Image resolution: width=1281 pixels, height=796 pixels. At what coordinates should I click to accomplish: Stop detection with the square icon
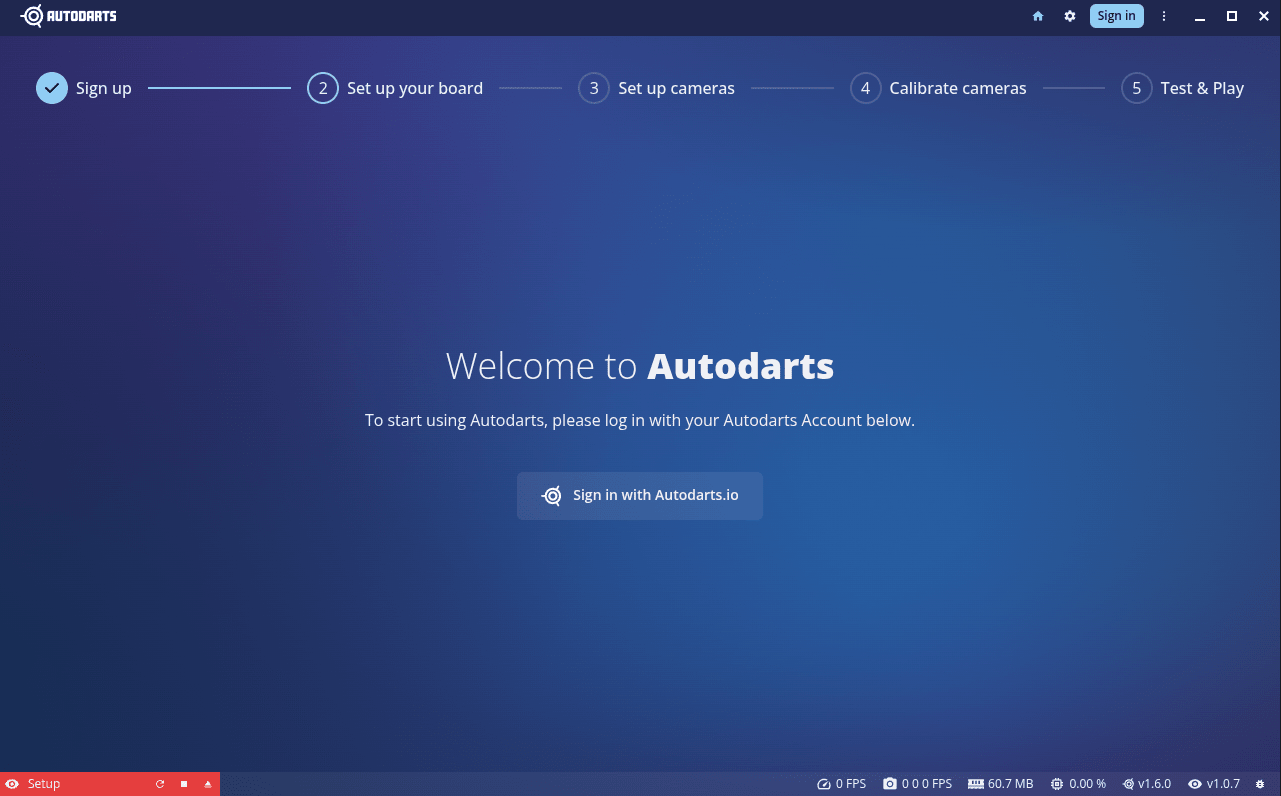(x=184, y=784)
